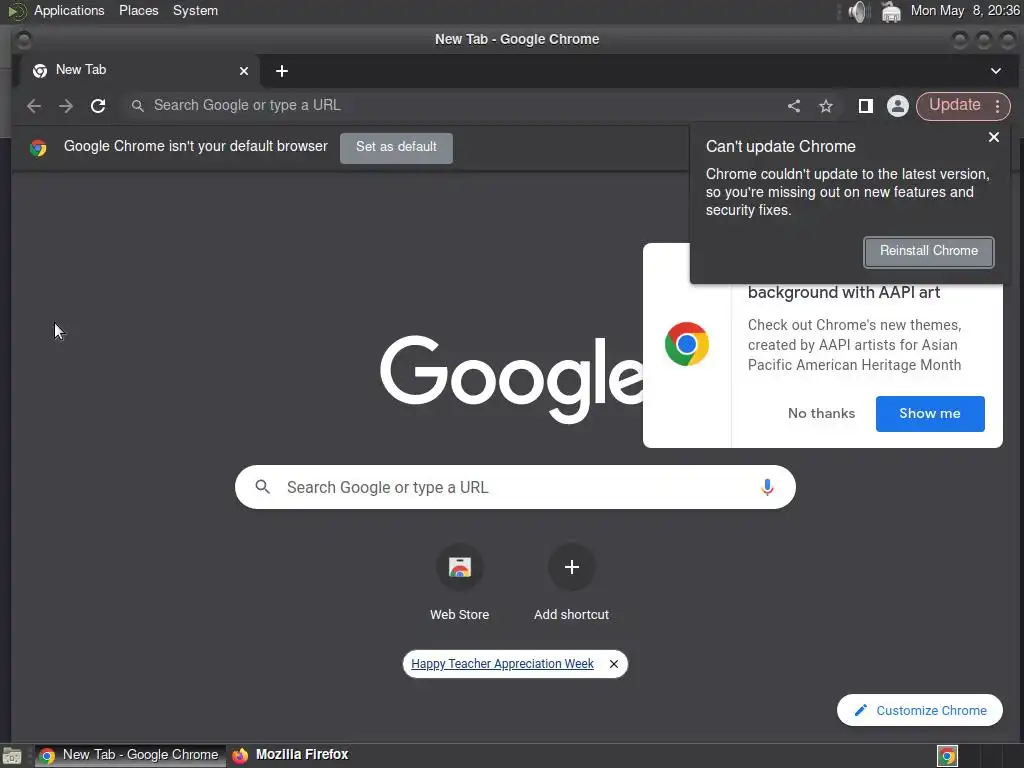Share this page via the share icon
Screen dimensions: 1024x768
click(x=793, y=106)
